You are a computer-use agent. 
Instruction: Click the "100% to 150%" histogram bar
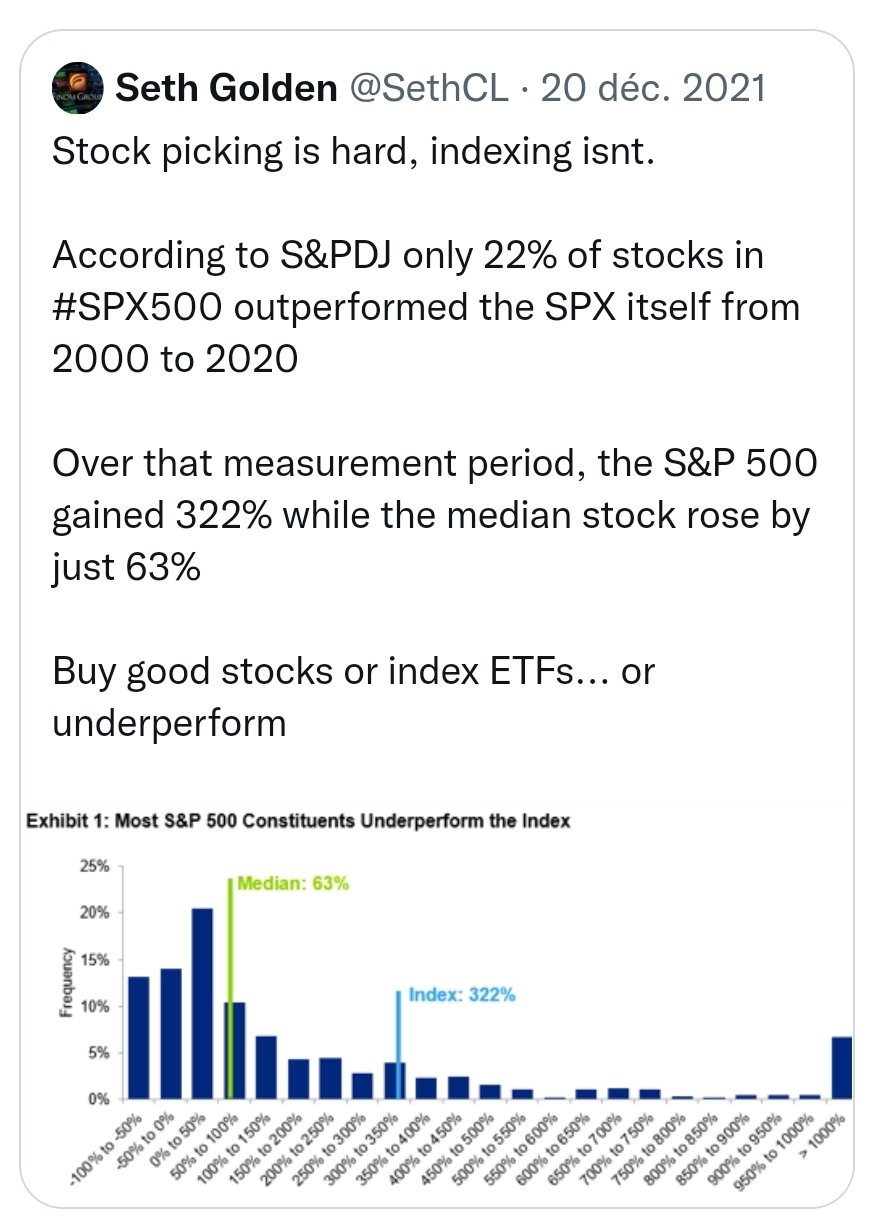coord(265,1067)
